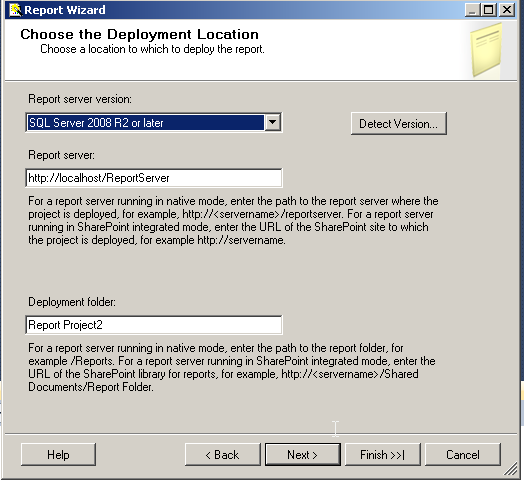The width and height of the screenshot is (524, 483).
Task: Open the Report server version dropdown arrow
Action: click(273, 123)
